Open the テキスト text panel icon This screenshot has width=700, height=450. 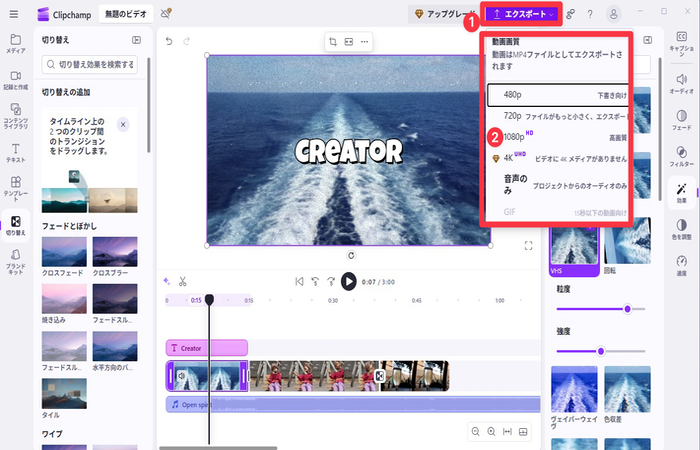(16, 152)
